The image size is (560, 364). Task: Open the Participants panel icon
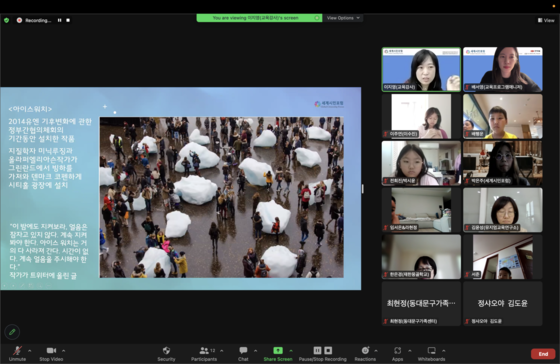204,350
